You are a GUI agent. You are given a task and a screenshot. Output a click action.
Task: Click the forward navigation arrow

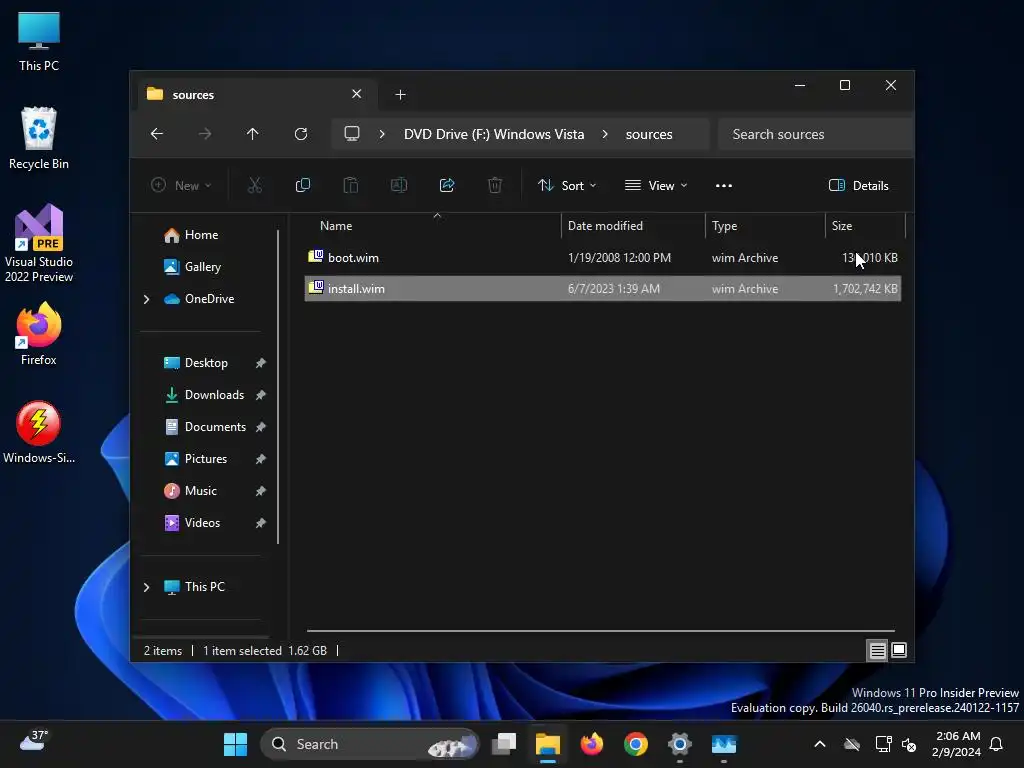pos(205,134)
